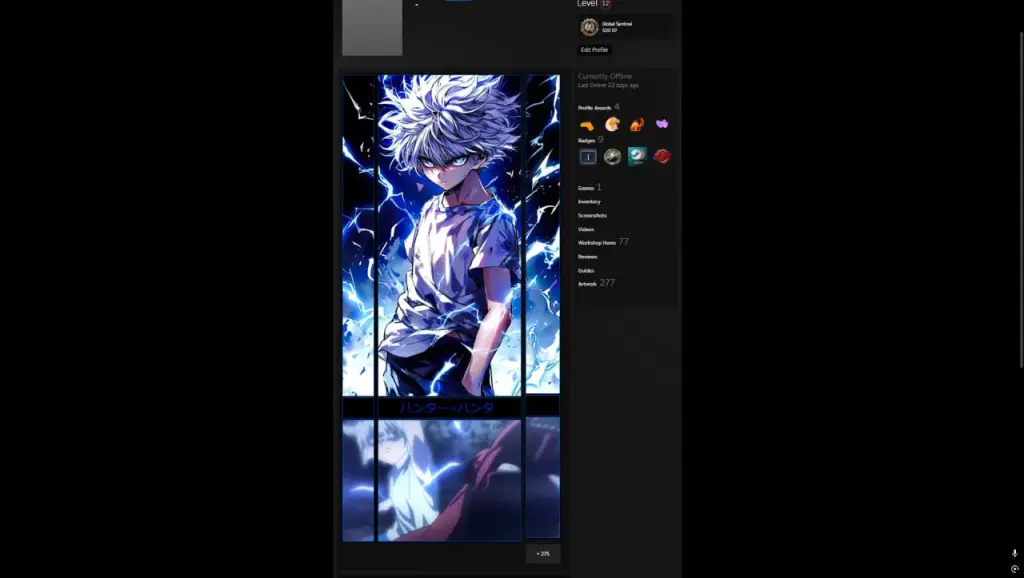
Task: Click the croissant-shaped Profile Award icon
Action: pyautogui.click(x=612, y=124)
